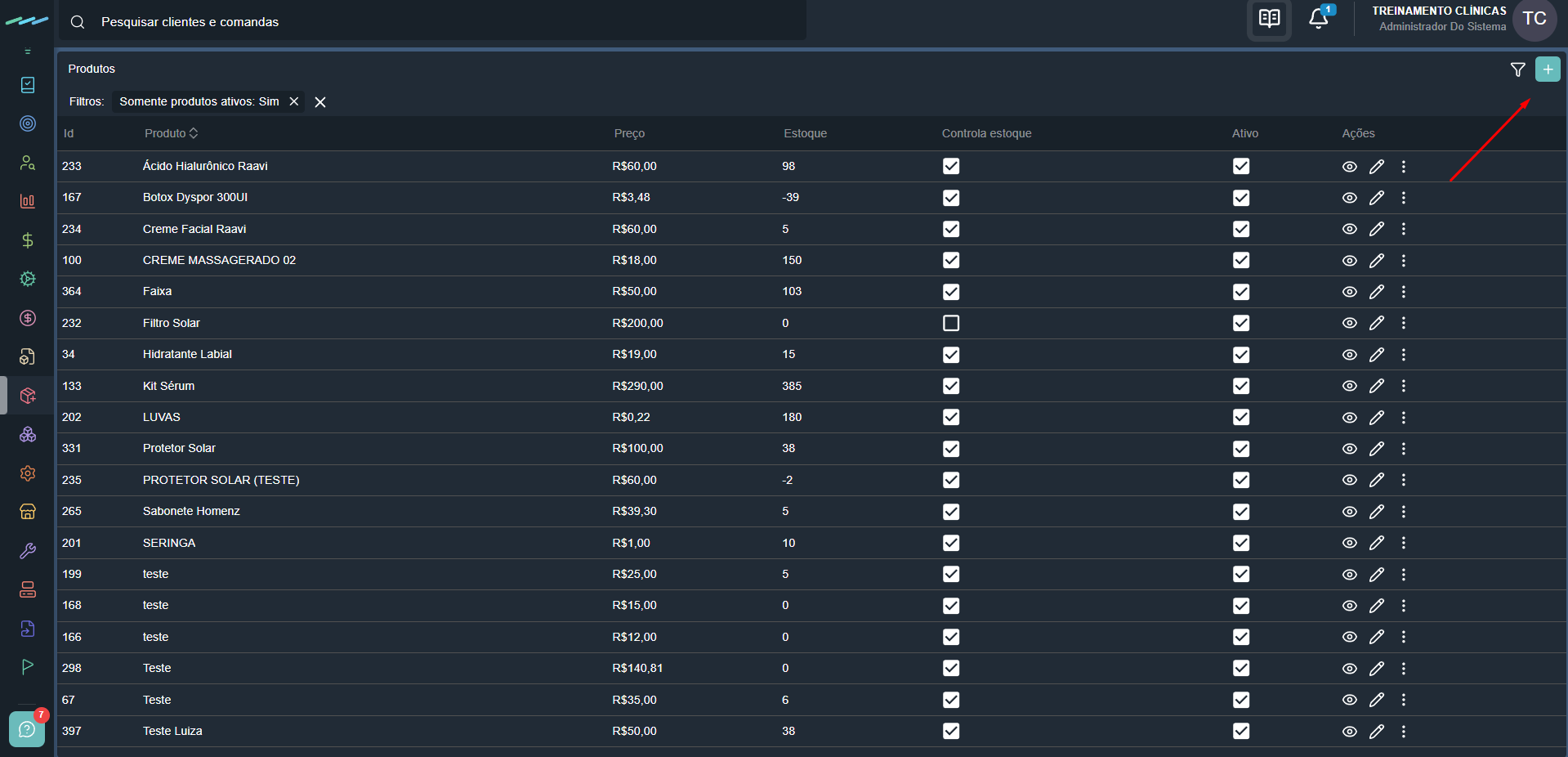This screenshot has height=757, width=1568.
Task: Open more actions for Sabonete Homenz
Action: pyautogui.click(x=1404, y=512)
